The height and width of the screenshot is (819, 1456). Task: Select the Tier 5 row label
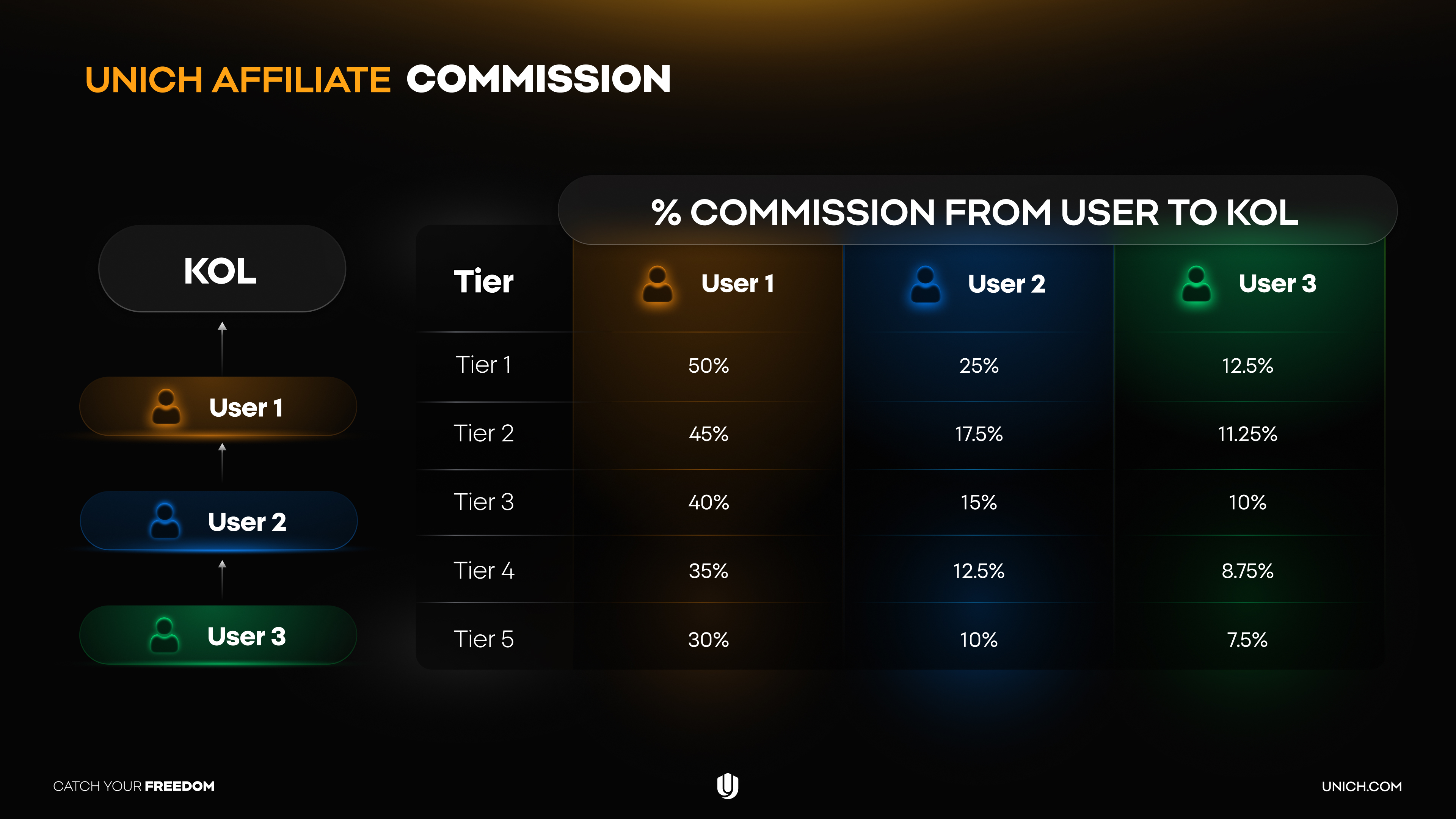coord(484,639)
